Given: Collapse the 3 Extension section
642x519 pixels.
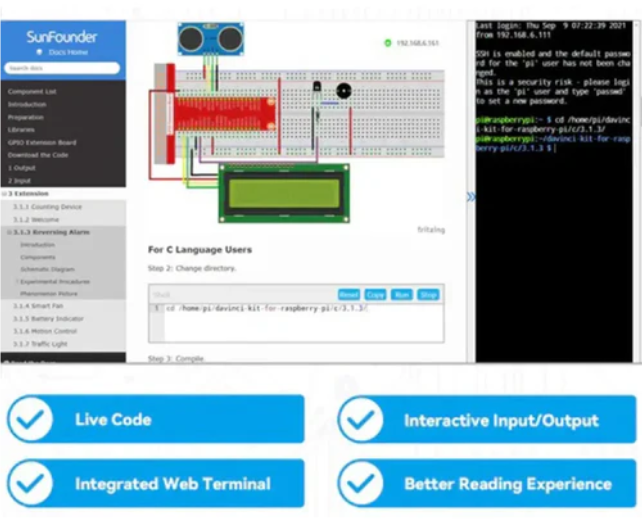Looking at the screenshot, I should pyautogui.click(x=4, y=193).
